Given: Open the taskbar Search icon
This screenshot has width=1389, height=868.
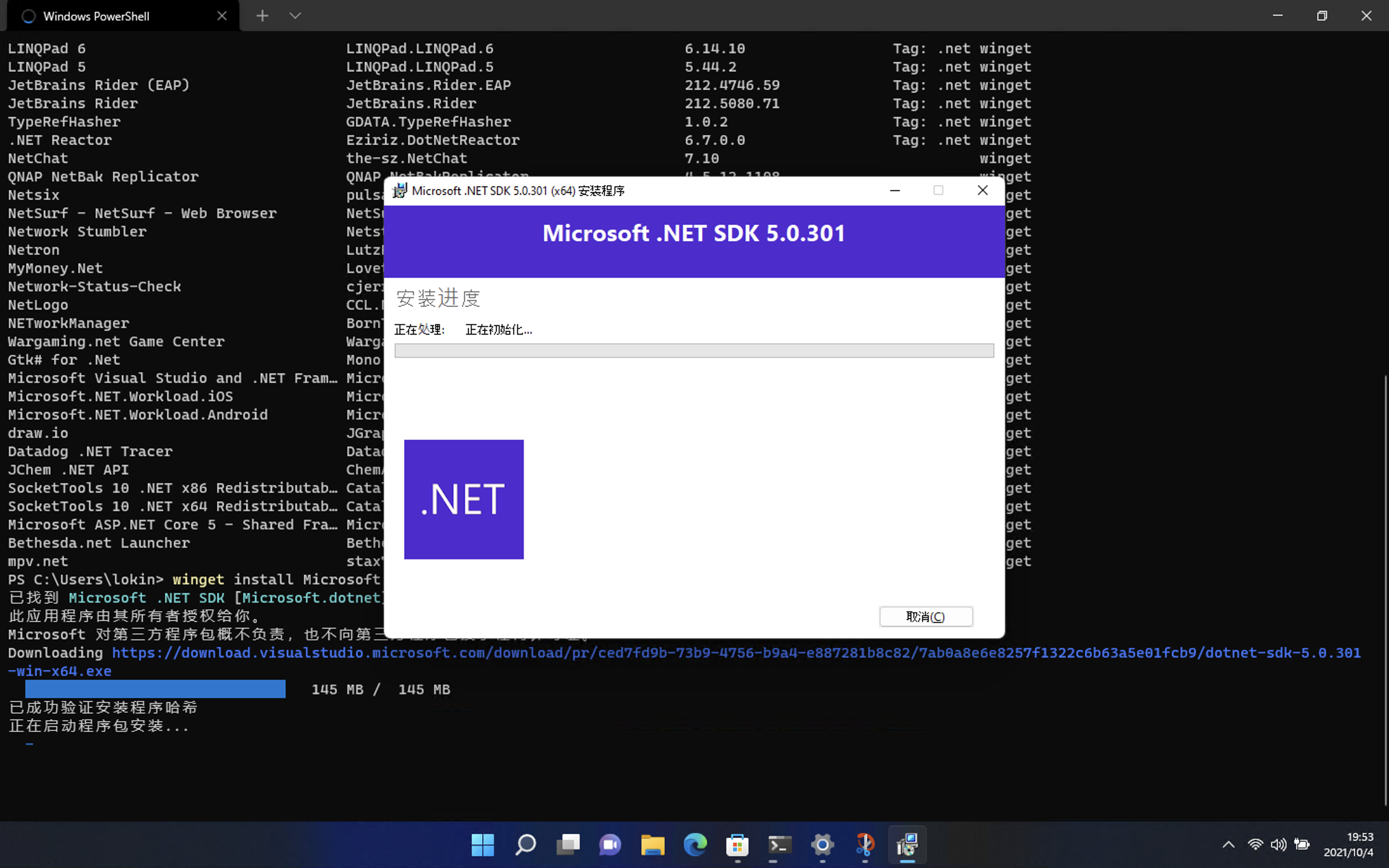Looking at the screenshot, I should point(525,844).
